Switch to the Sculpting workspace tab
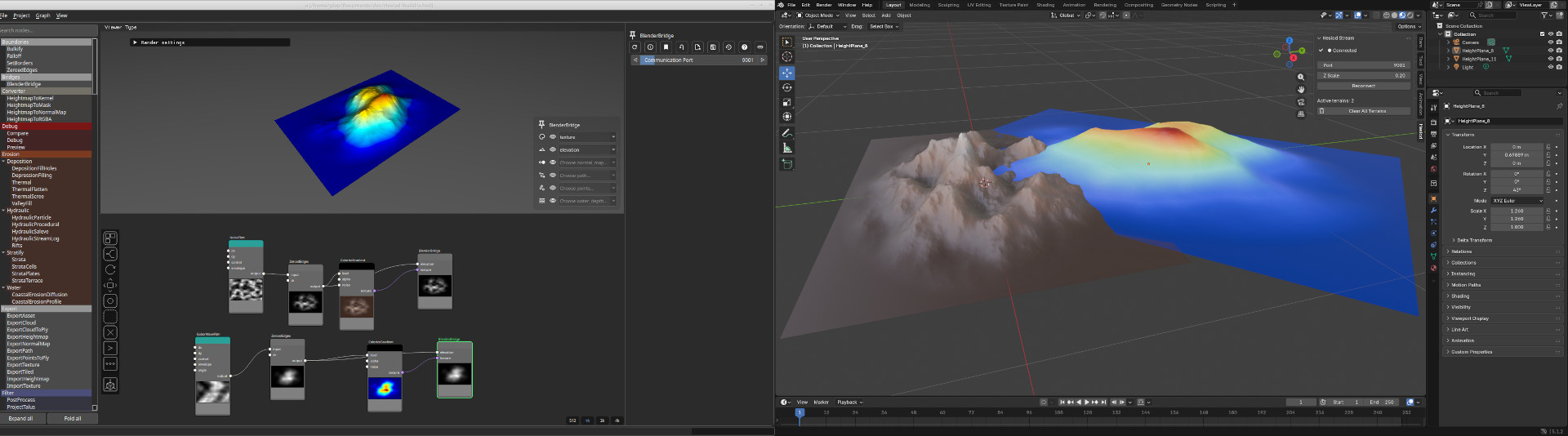The height and width of the screenshot is (436, 1568). 948,5
